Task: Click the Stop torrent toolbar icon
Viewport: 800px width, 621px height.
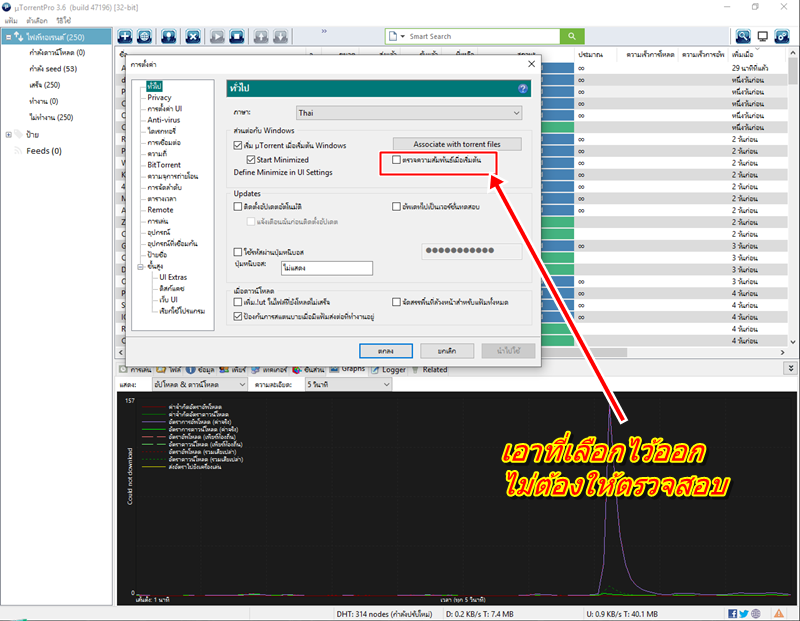Action: (x=237, y=36)
